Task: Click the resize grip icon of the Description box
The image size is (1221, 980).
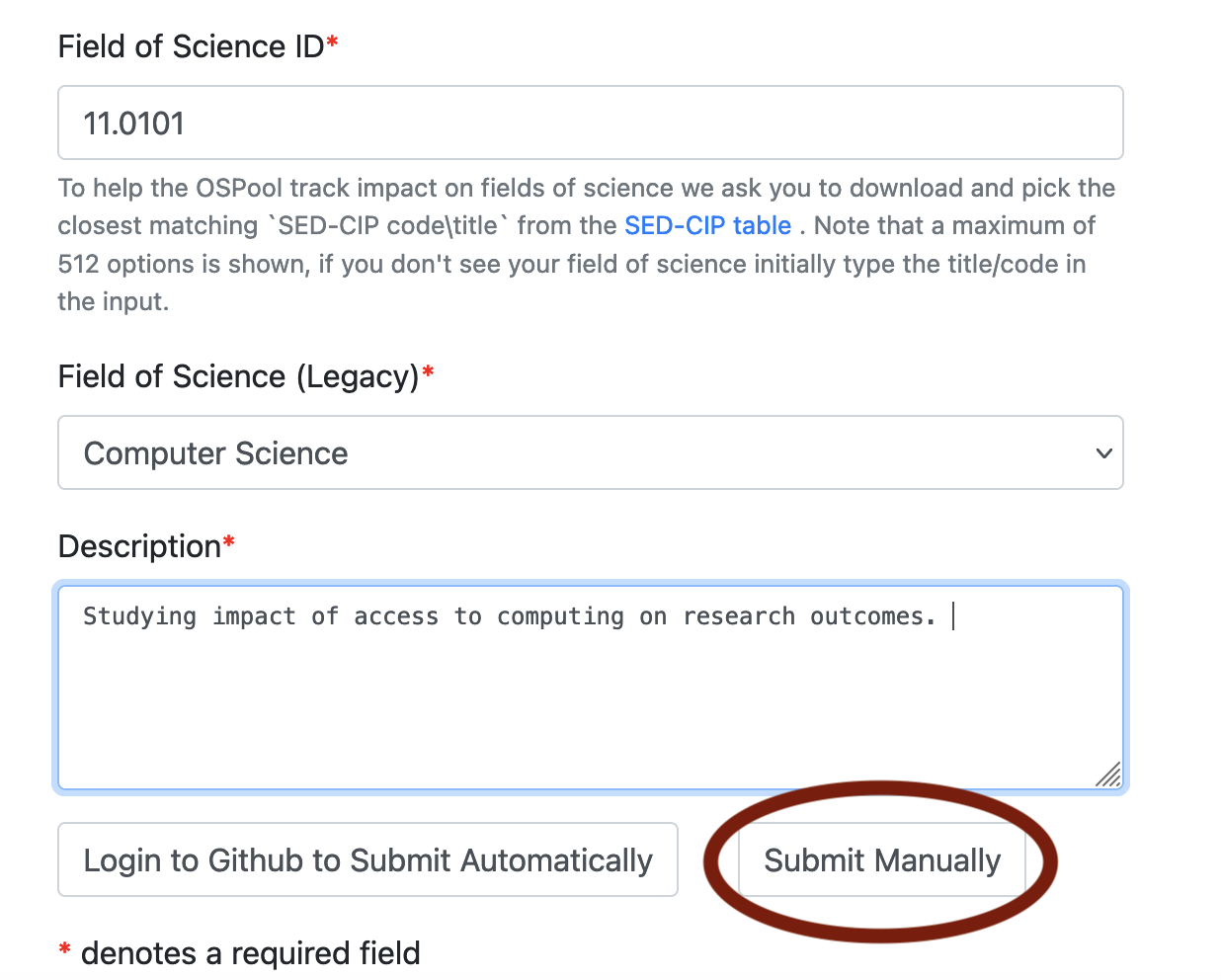Action: pyautogui.click(x=1109, y=776)
